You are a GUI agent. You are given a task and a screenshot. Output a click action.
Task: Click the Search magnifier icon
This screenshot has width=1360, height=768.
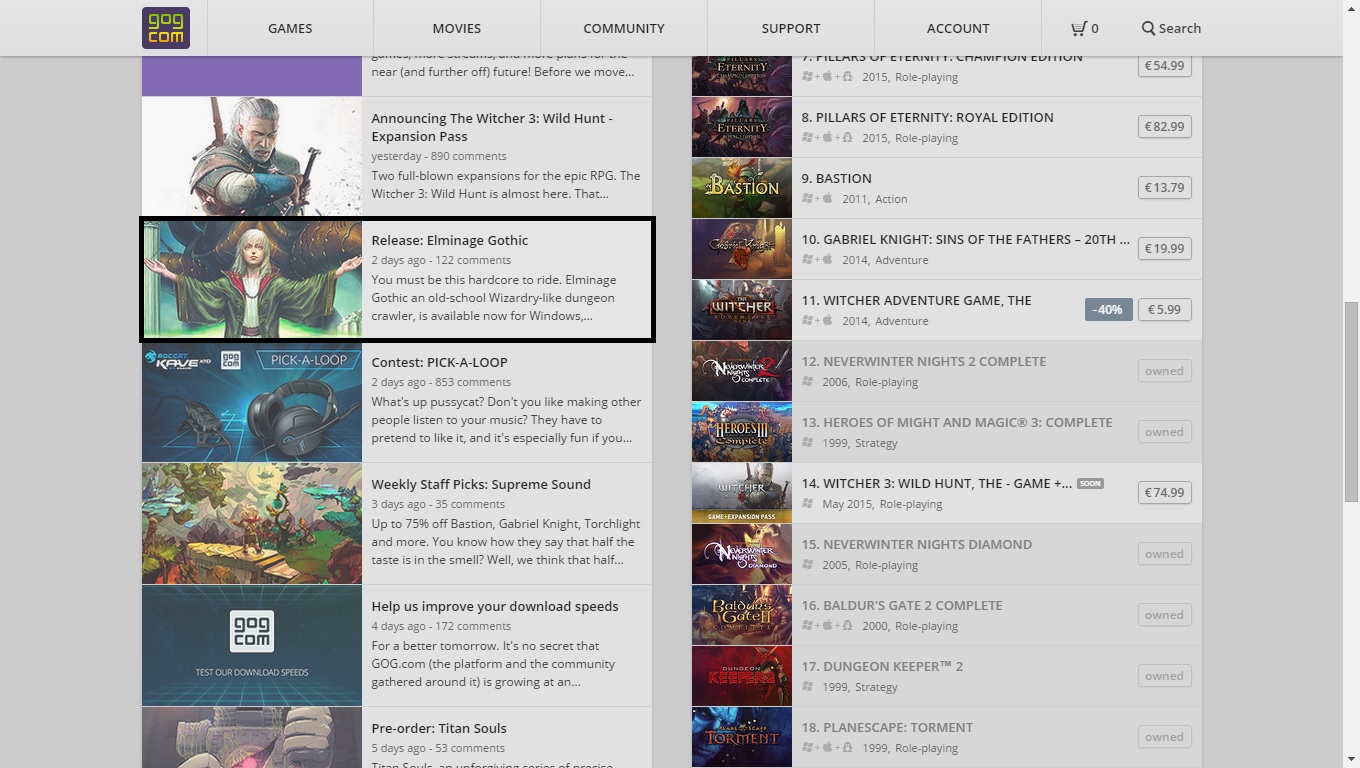point(1148,28)
